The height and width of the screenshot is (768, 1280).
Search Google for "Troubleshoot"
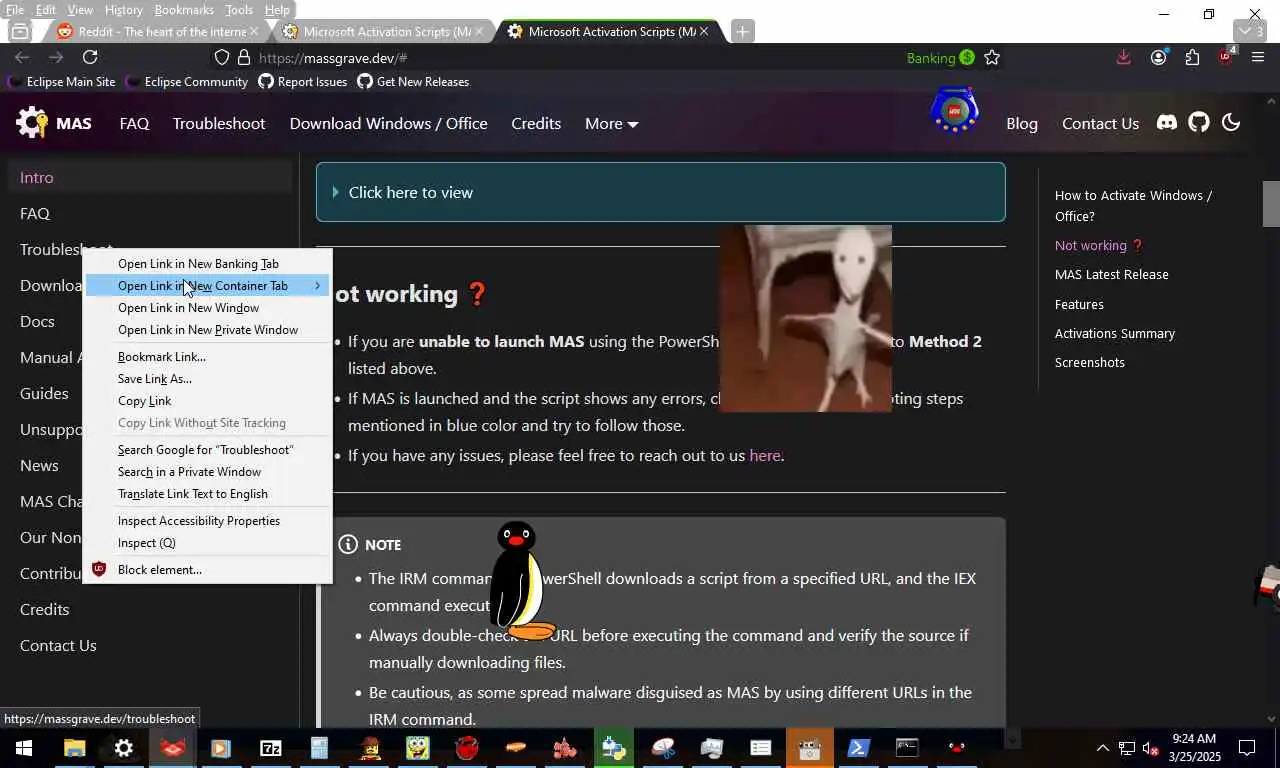pyautogui.click(x=208, y=450)
